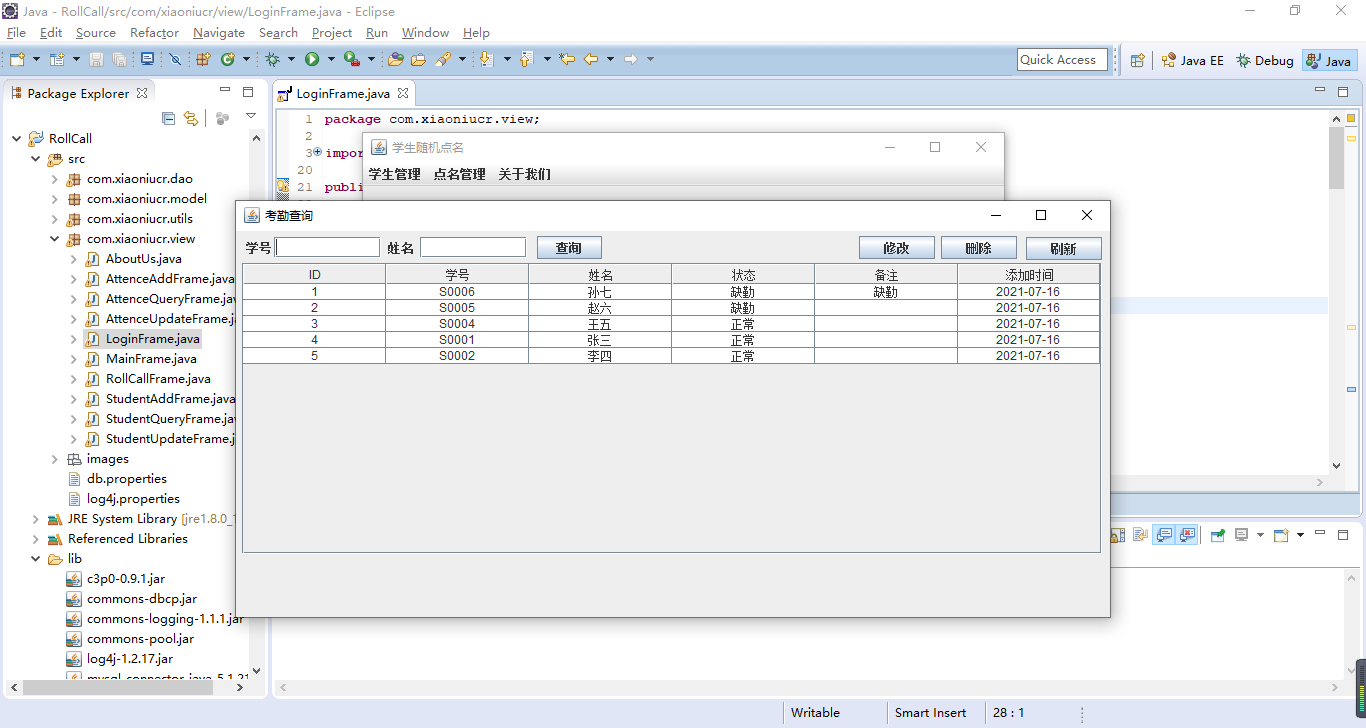Click the Last Edit Location icon
Image resolution: width=1366 pixels, height=728 pixels.
[x=567, y=60]
